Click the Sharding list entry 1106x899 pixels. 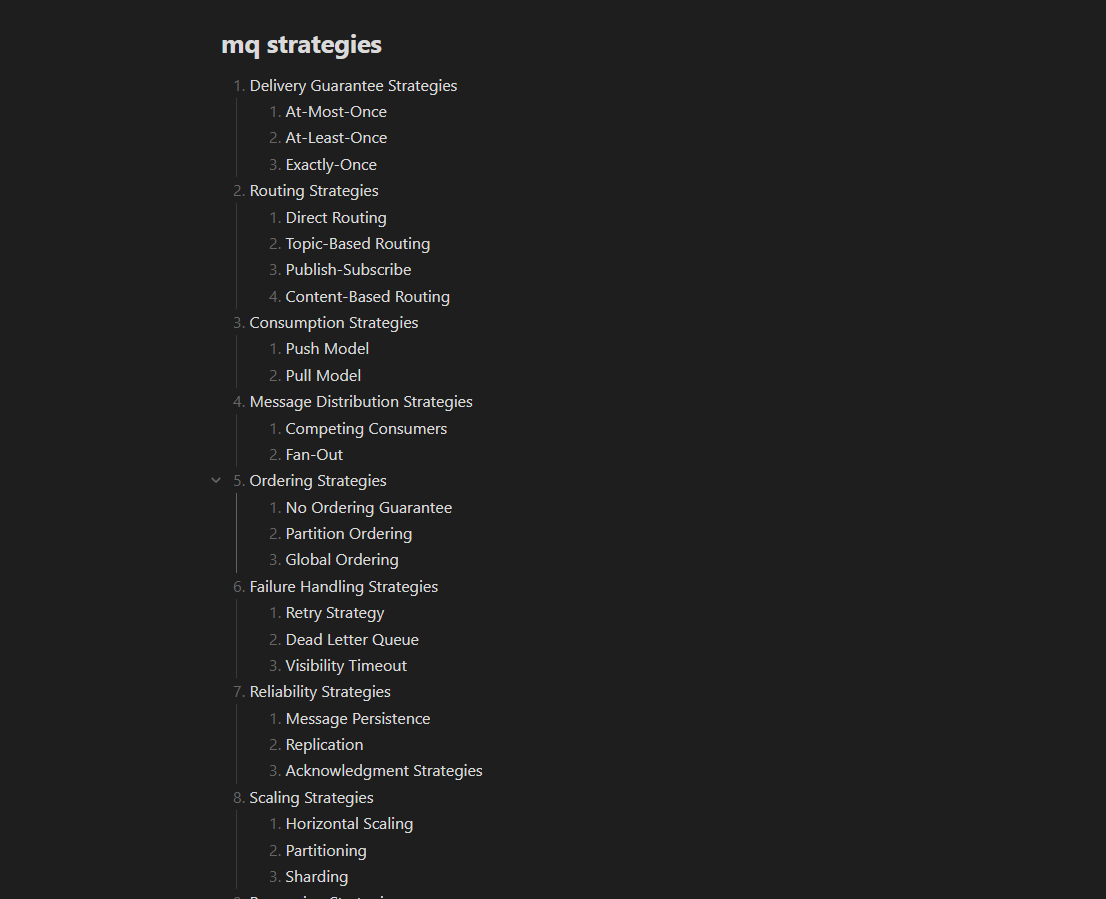[317, 877]
